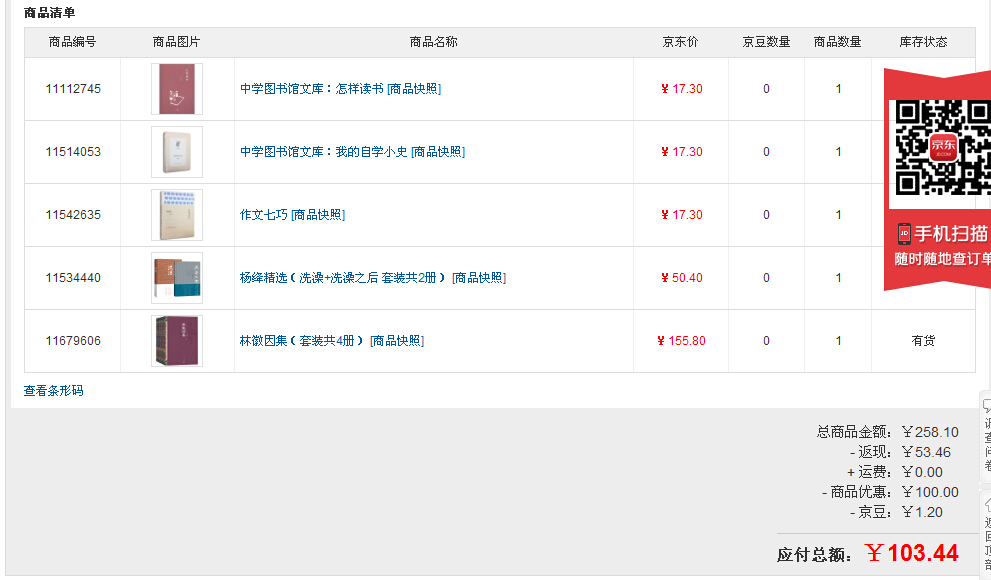Open thumbnail of 作文七巧 book cover
This screenshot has height=580, width=991.
[177, 215]
